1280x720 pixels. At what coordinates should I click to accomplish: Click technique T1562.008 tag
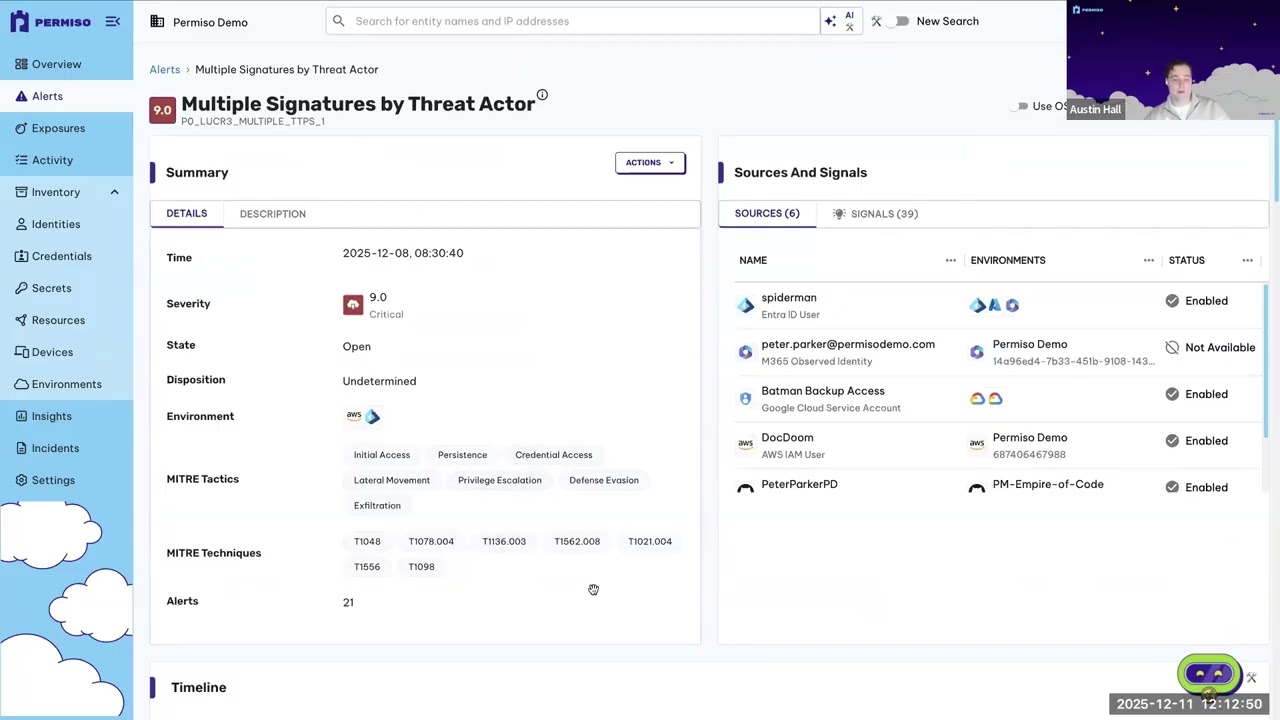577,542
